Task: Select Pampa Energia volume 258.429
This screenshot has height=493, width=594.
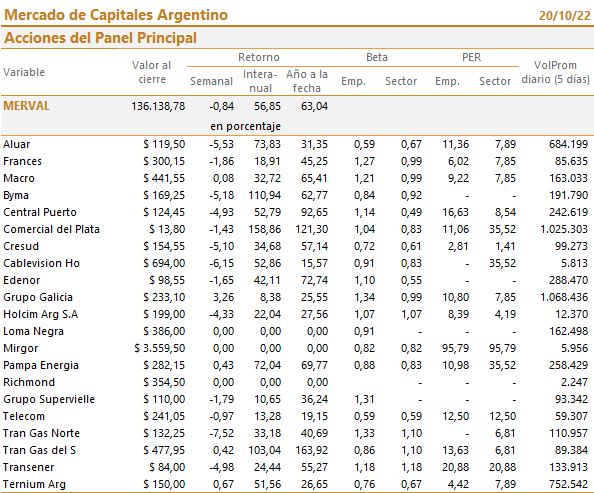Action: [568, 365]
